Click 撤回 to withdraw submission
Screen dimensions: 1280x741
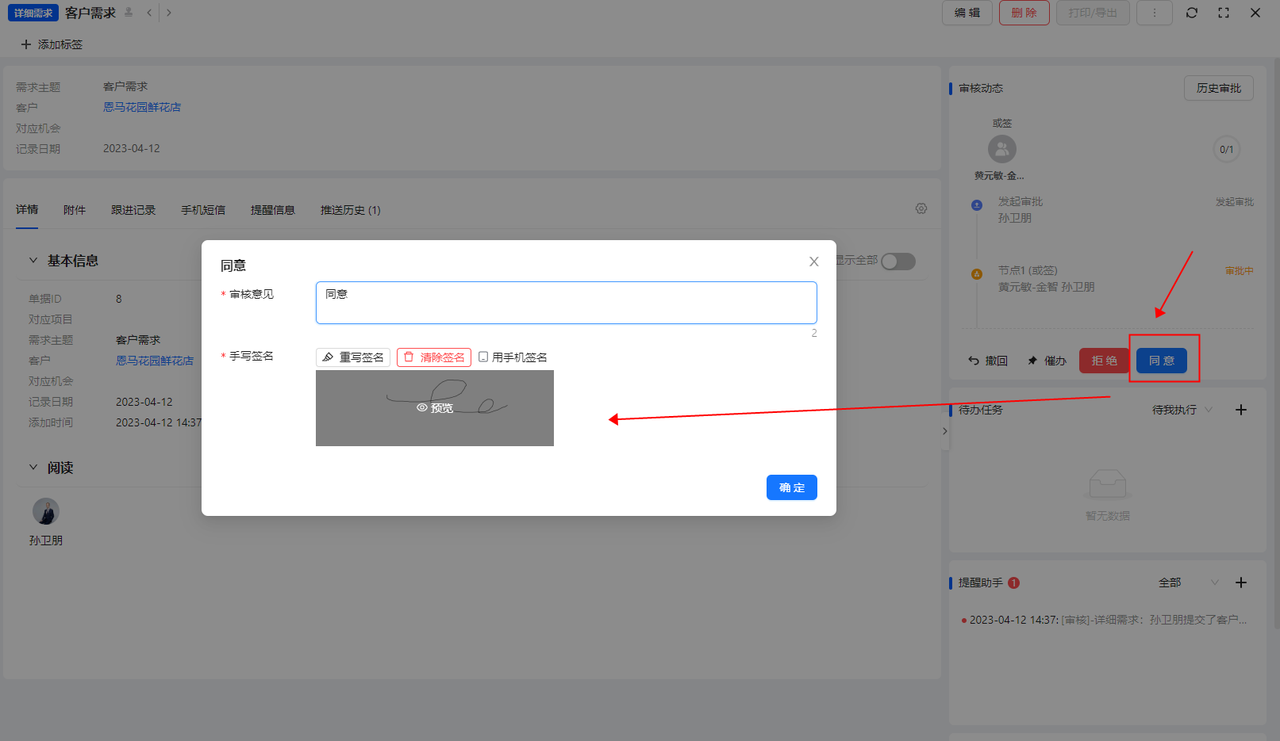tap(987, 361)
